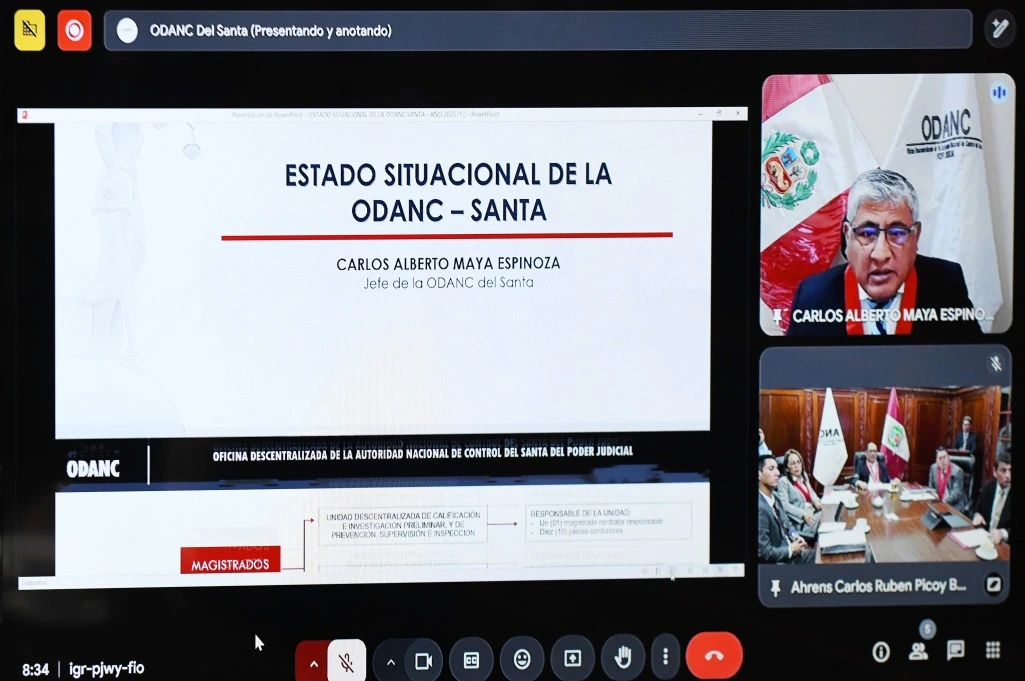Raise hand in the meeting
This screenshot has height=681, width=1025.
[623, 656]
